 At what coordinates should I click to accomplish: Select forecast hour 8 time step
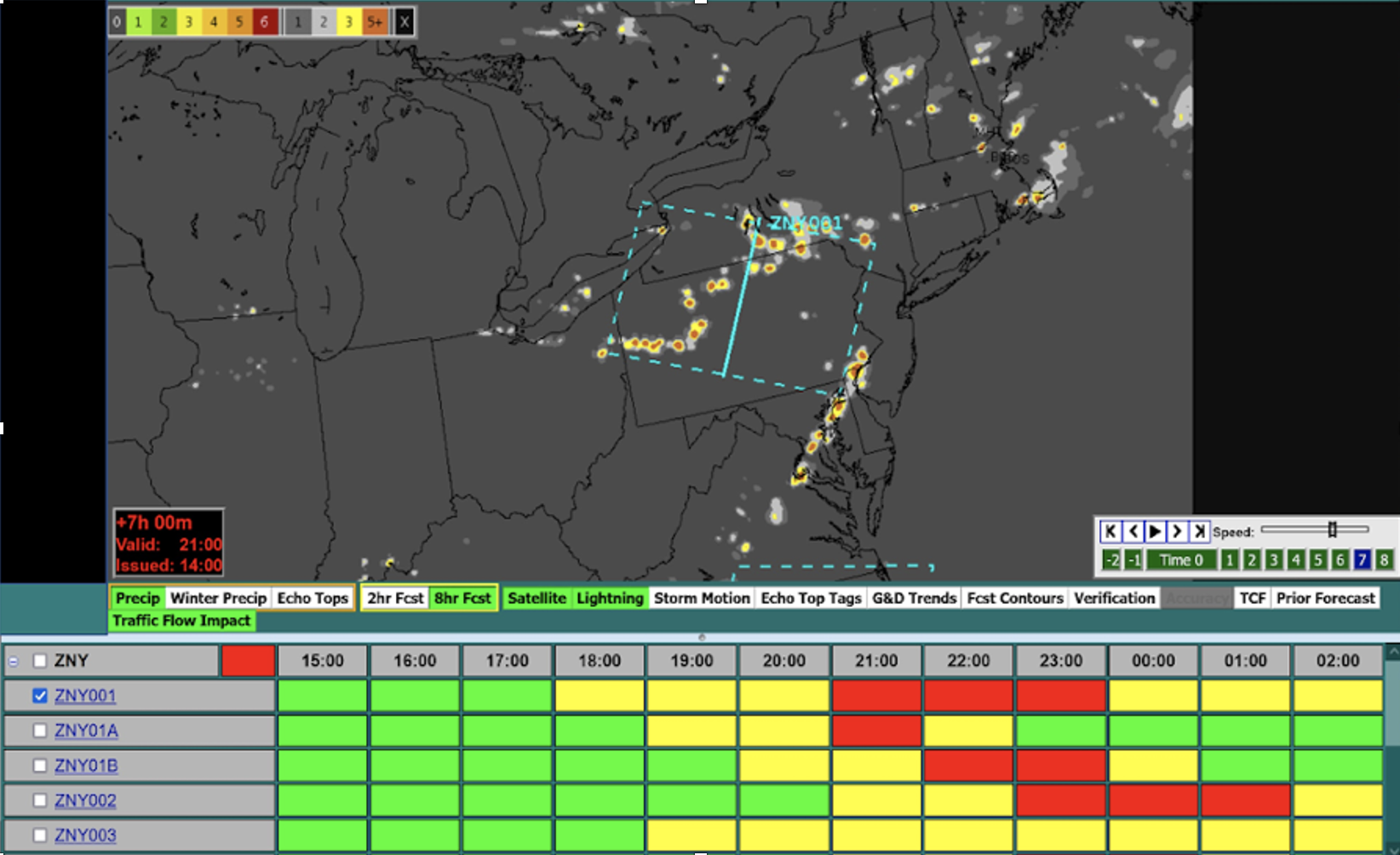[1384, 559]
